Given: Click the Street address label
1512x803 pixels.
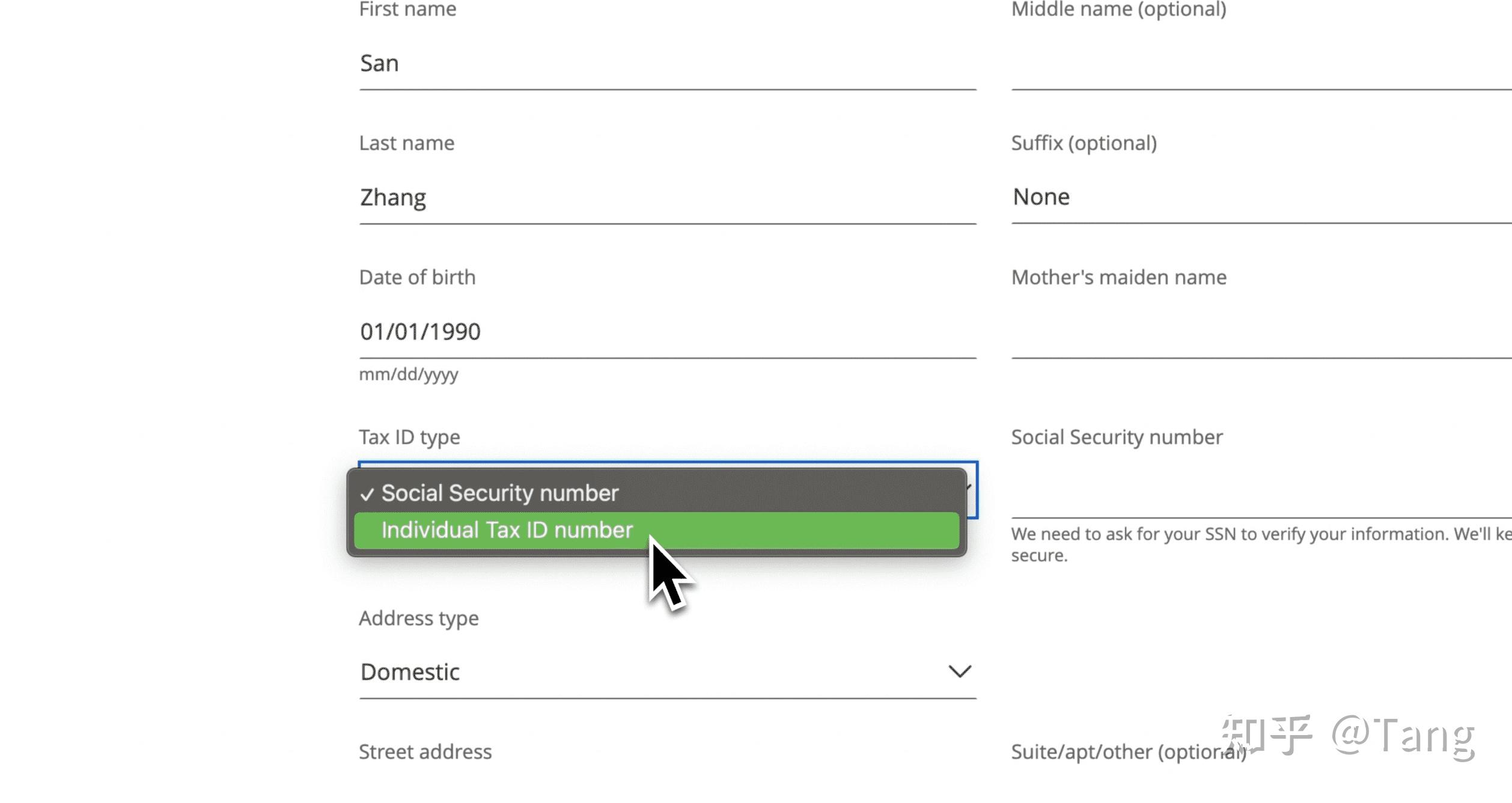Looking at the screenshot, I should coord(425,752).
